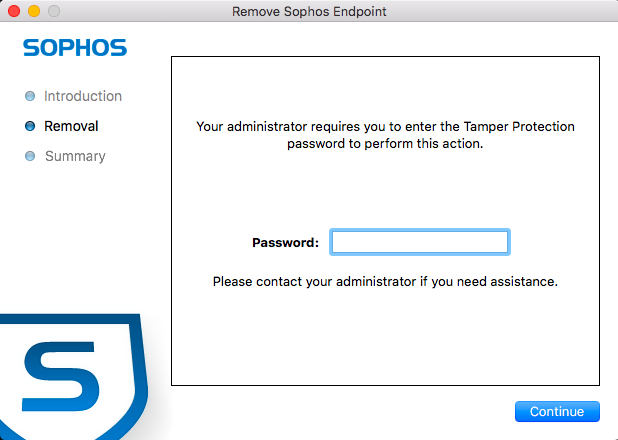Click empty title bar right of the title

(500, 11)
